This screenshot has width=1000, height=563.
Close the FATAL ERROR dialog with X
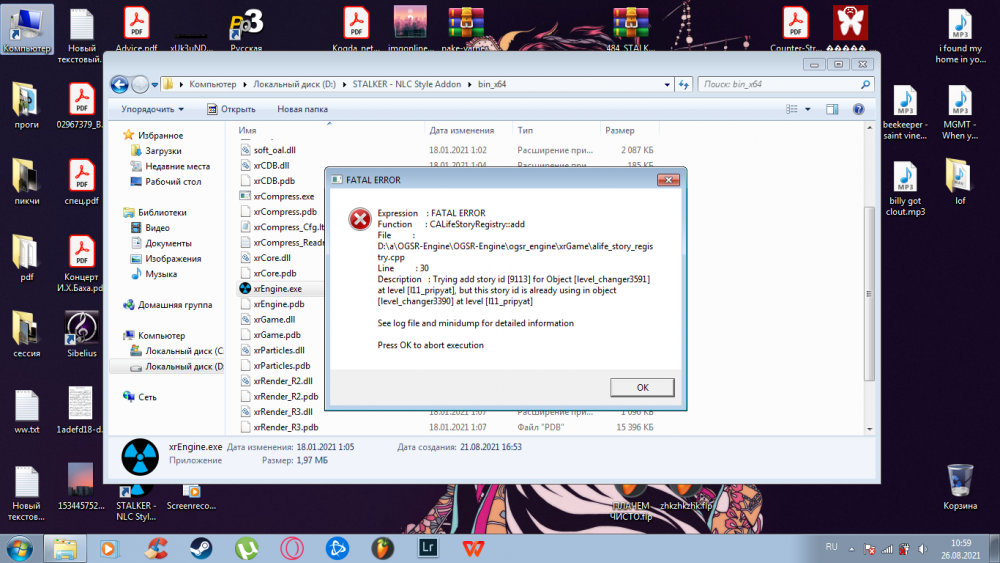(x=668, y=180)
